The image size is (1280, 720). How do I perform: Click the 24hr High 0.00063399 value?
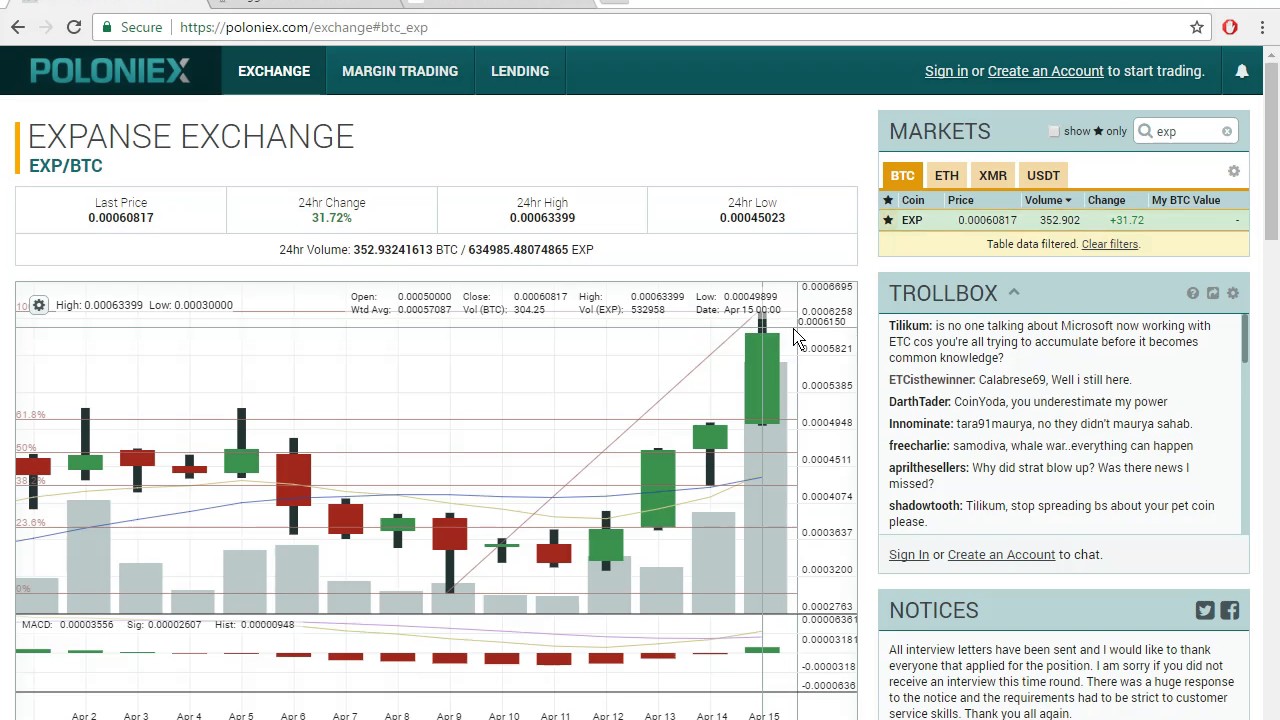coord(542,218)
